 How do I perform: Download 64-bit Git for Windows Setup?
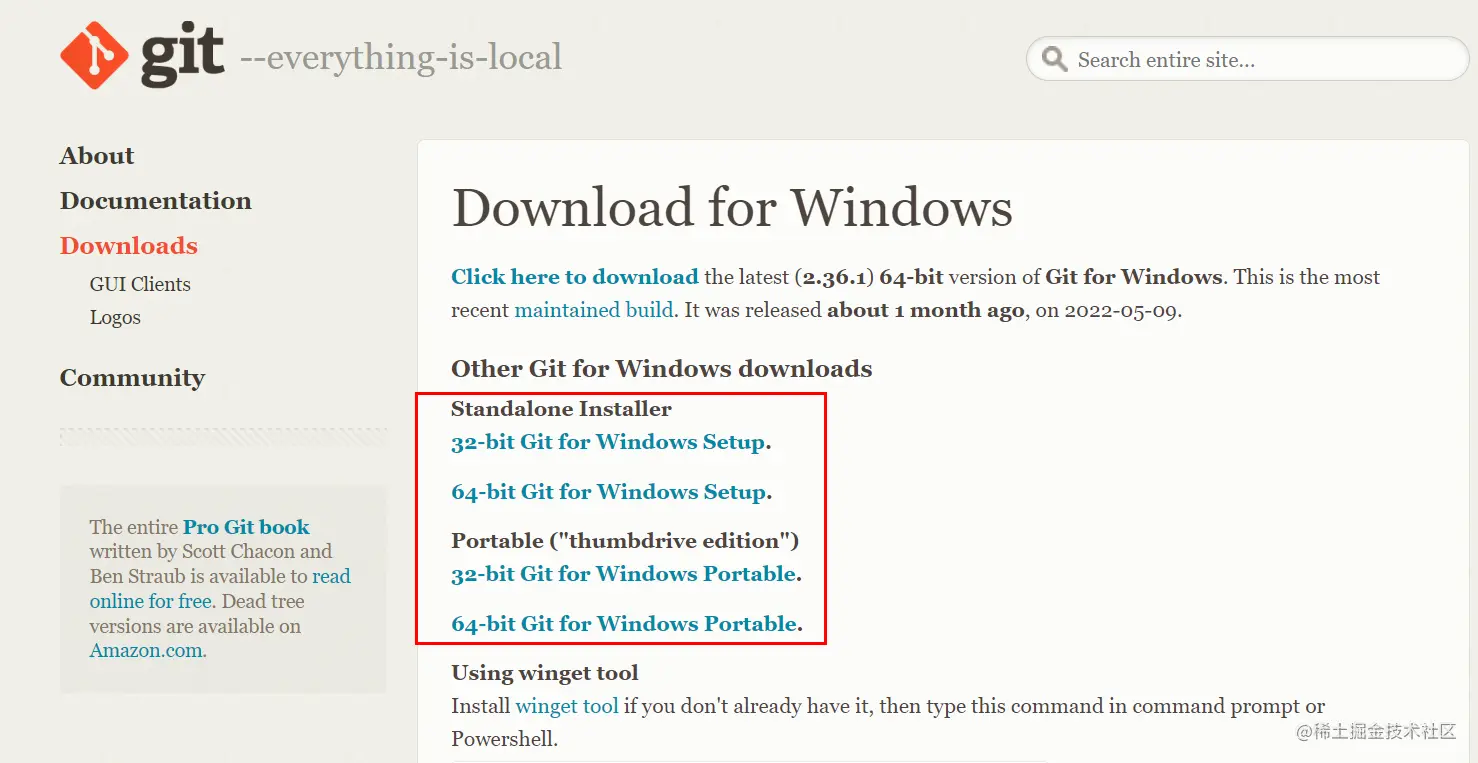click(x=608, y=492)
